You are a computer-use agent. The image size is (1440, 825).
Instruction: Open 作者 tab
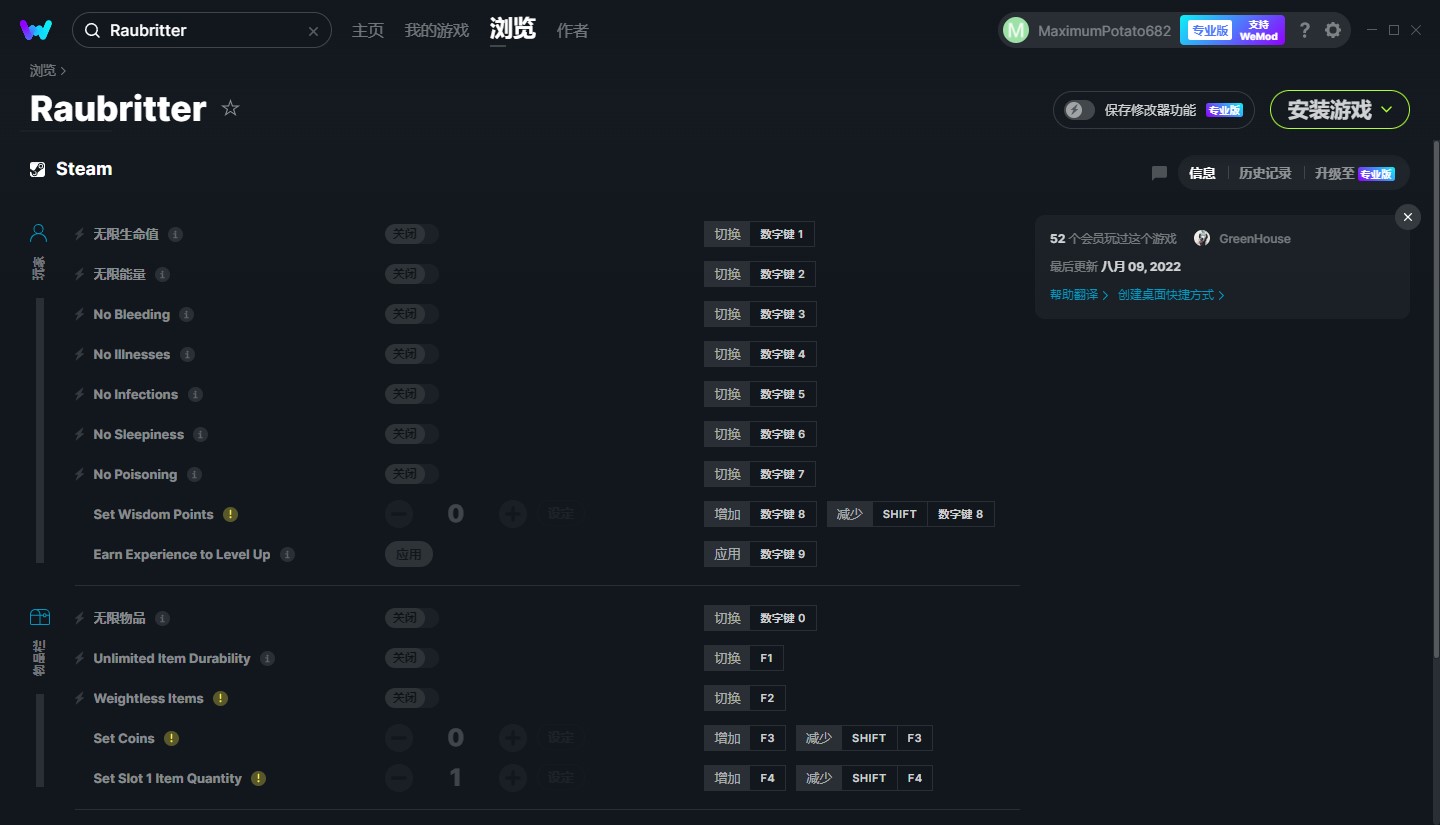click(x=572, y=30)
